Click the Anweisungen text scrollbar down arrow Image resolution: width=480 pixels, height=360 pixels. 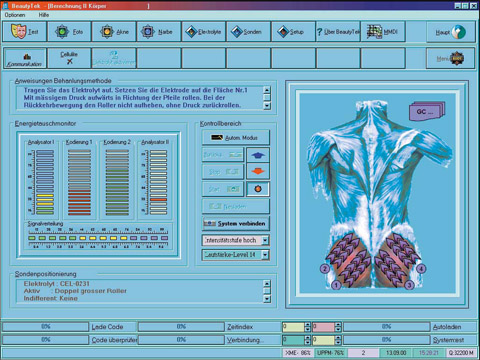[x=267, y=106]
